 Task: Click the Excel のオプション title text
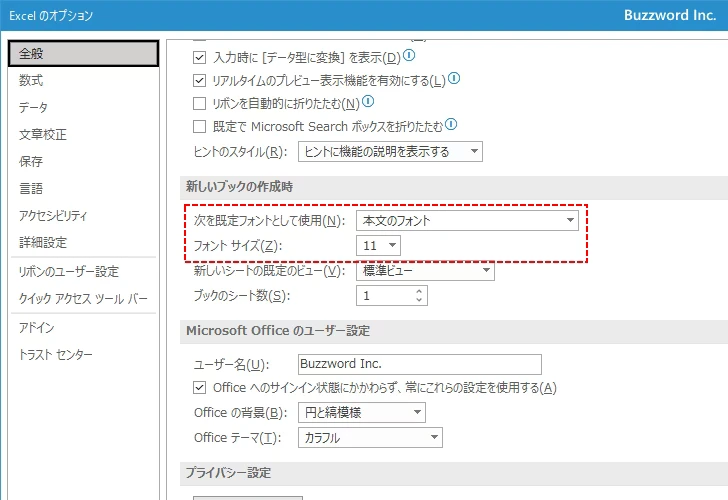(x=51, y=16)
